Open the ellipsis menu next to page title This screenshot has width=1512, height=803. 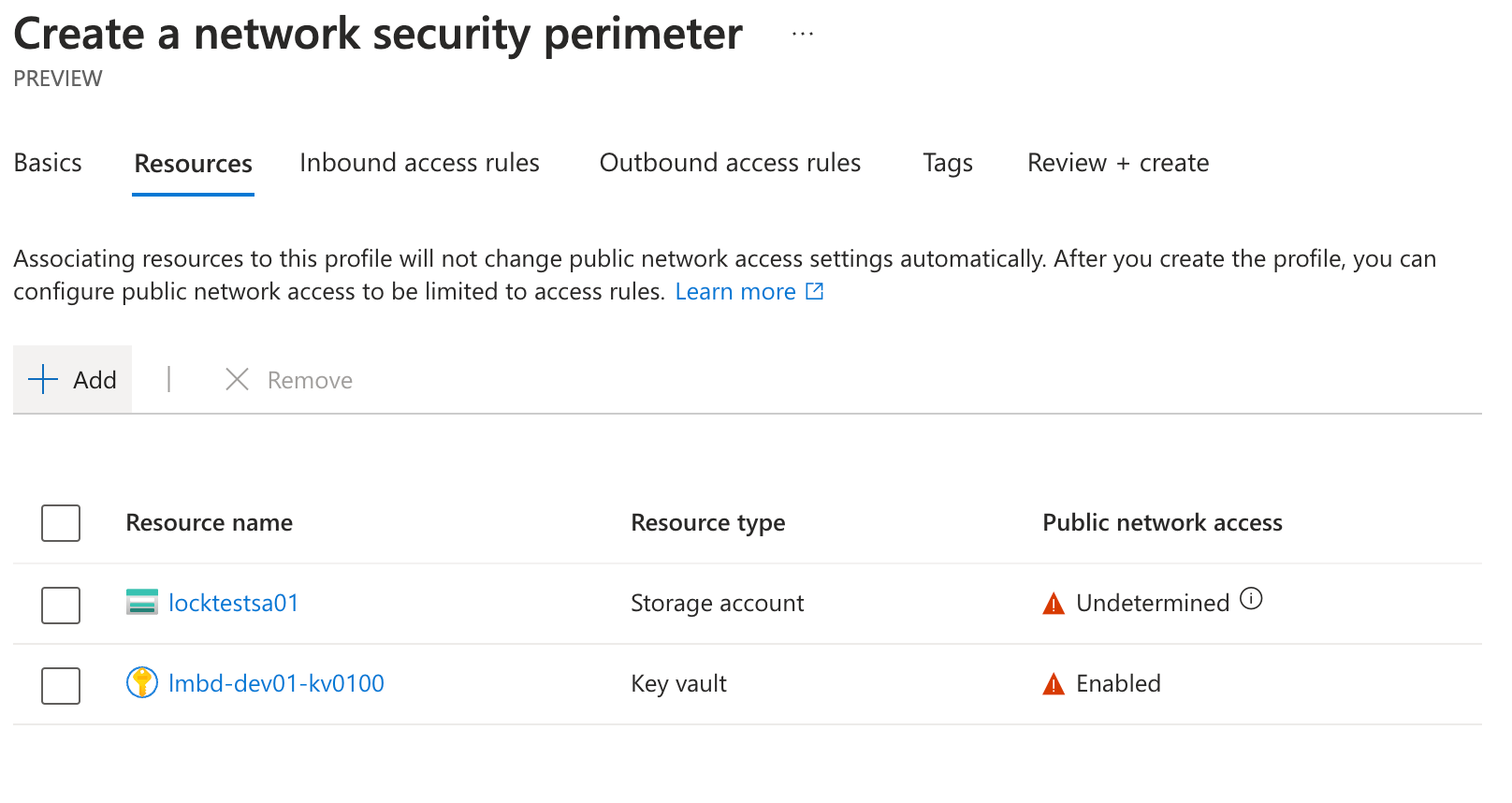point(803,34)
